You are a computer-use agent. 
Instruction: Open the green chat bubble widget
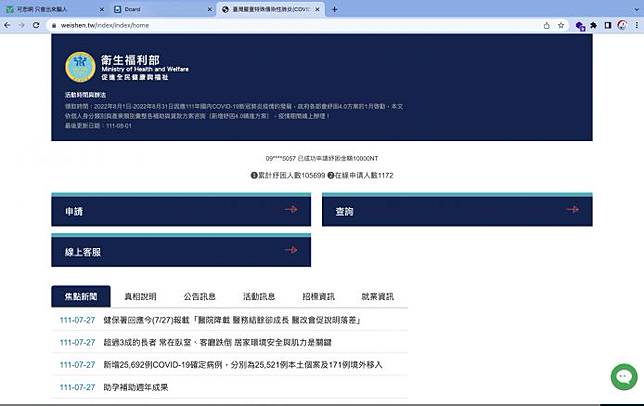tap(624, 377)
